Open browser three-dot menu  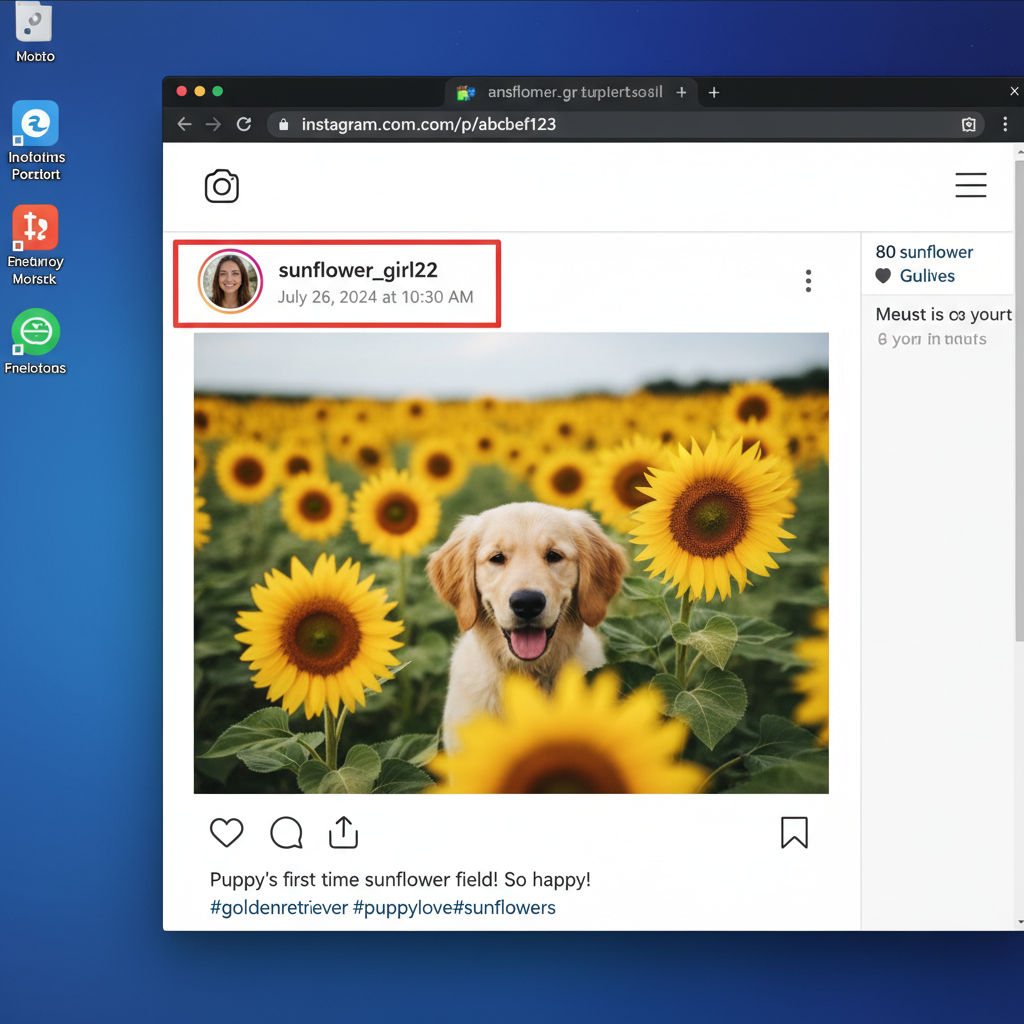pos(1005,124)
